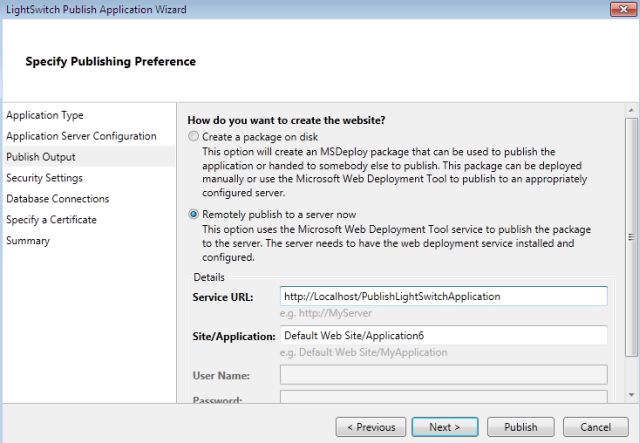Click the scrollbar down arrow
640x443 pixels.
(631, 395)
